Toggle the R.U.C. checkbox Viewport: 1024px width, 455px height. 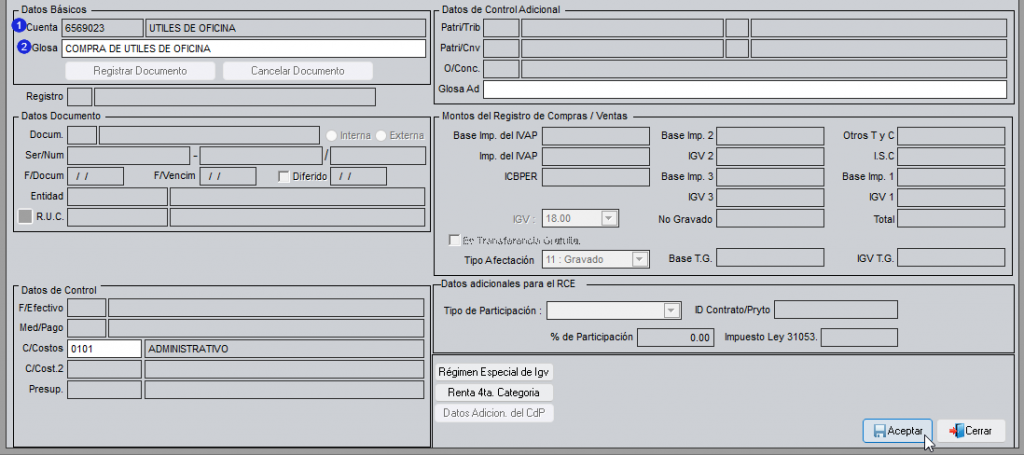click(25, 217)
